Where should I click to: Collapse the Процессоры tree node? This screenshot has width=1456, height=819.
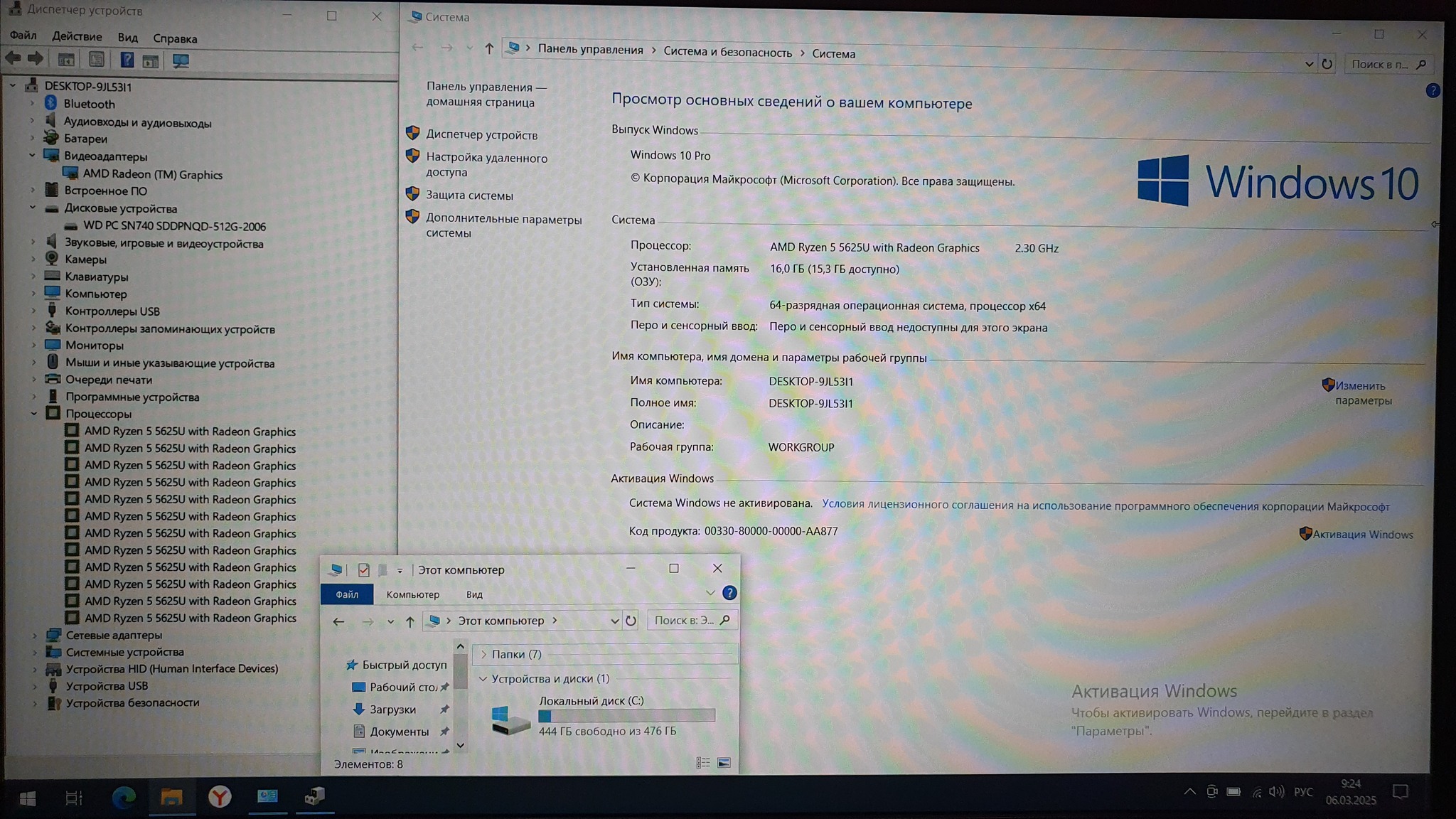pos(33,414)
